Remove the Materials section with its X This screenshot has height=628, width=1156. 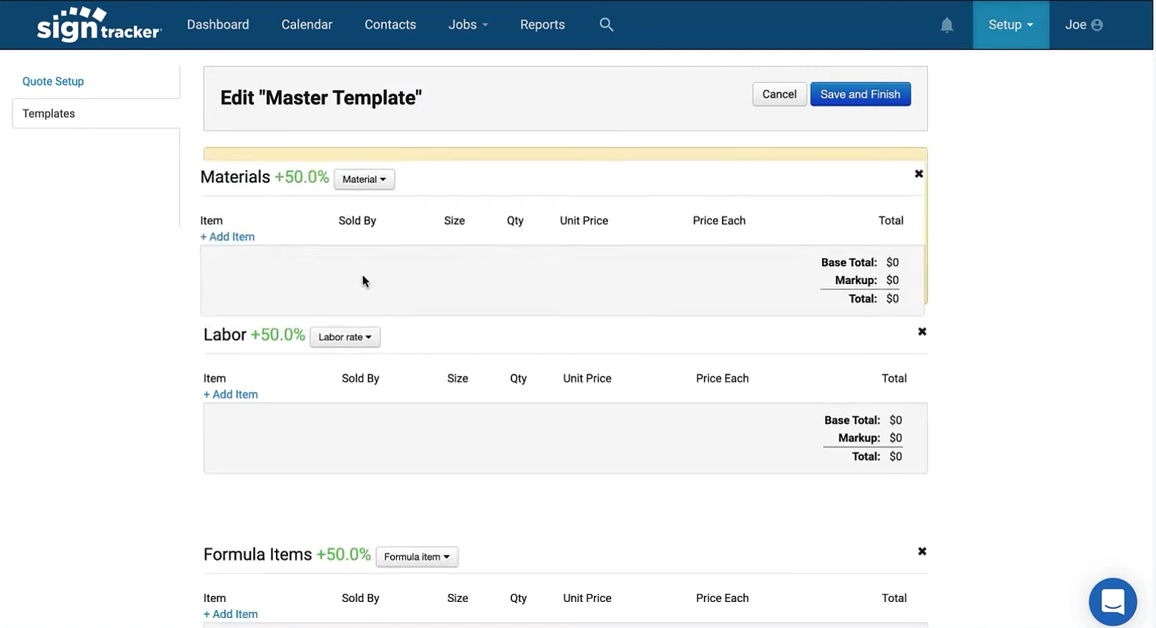point(919,174)
